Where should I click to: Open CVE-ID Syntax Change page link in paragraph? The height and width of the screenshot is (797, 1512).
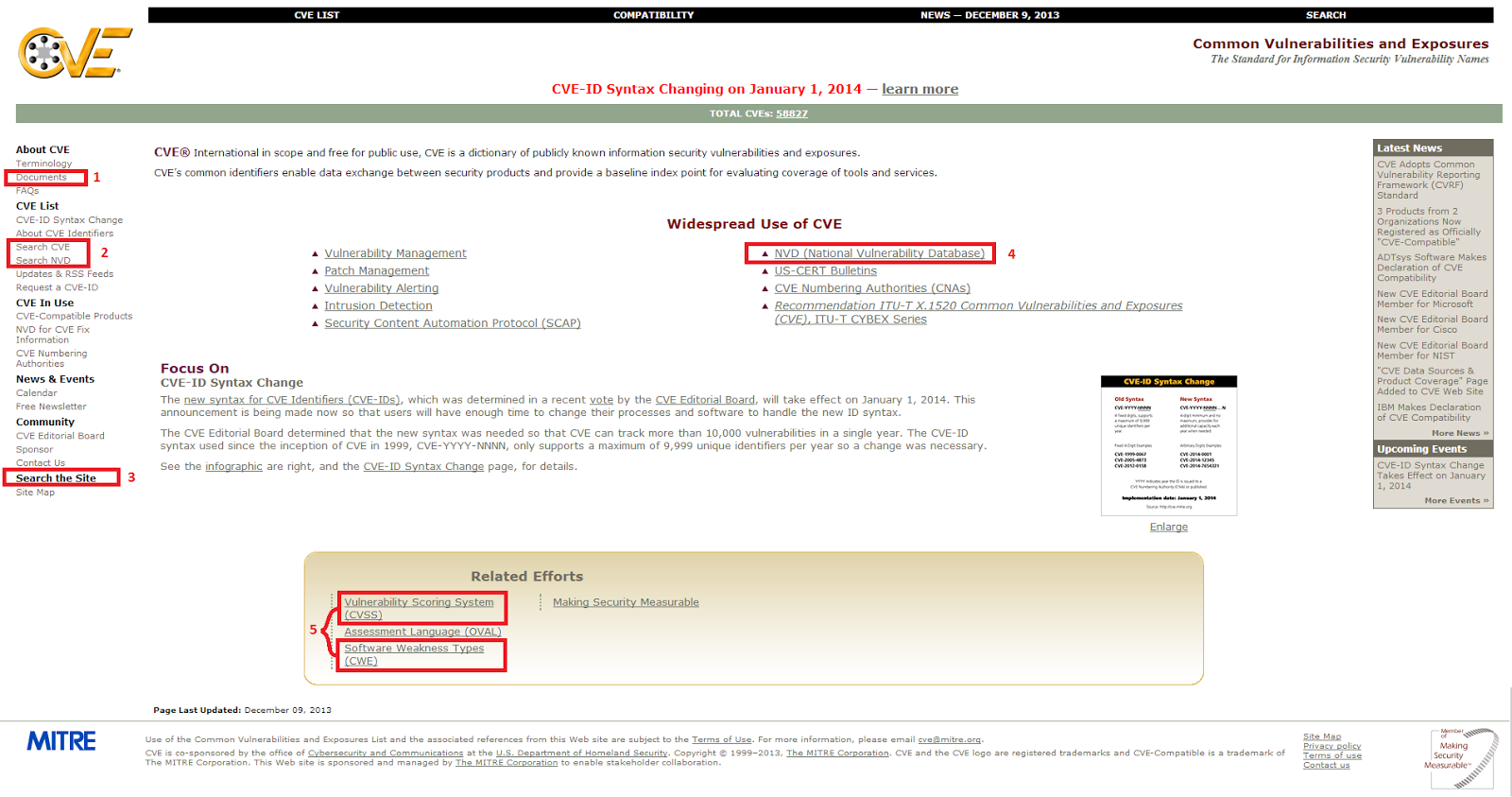click(x=423, y=467)
